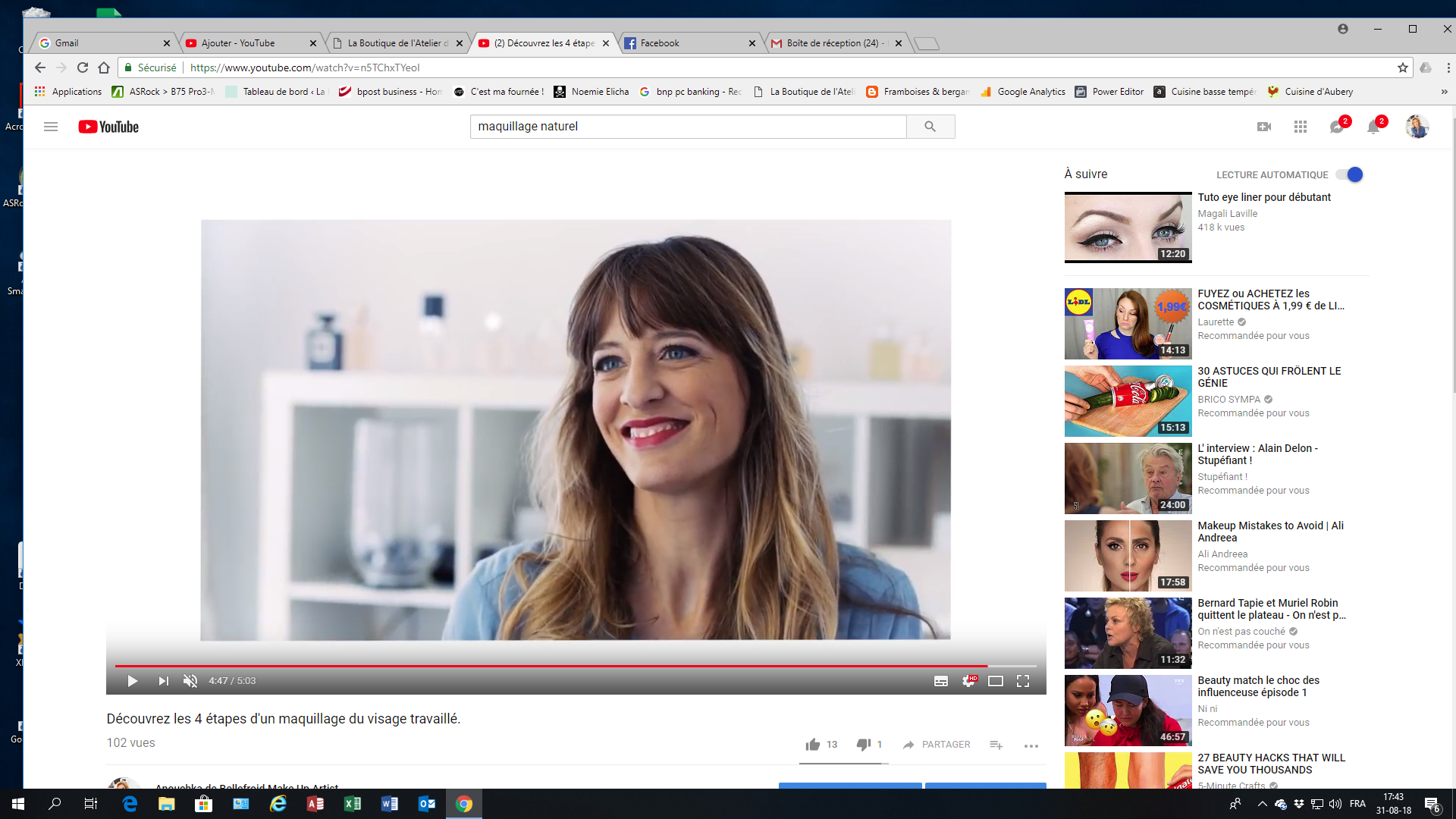
Task: Bookmark this page with star
Action: [1403, 67]
